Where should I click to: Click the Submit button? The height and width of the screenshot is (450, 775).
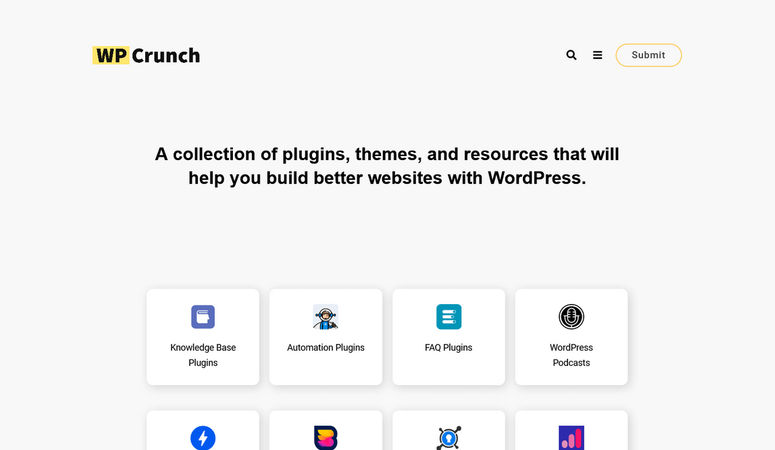click(x=648, y=55)
